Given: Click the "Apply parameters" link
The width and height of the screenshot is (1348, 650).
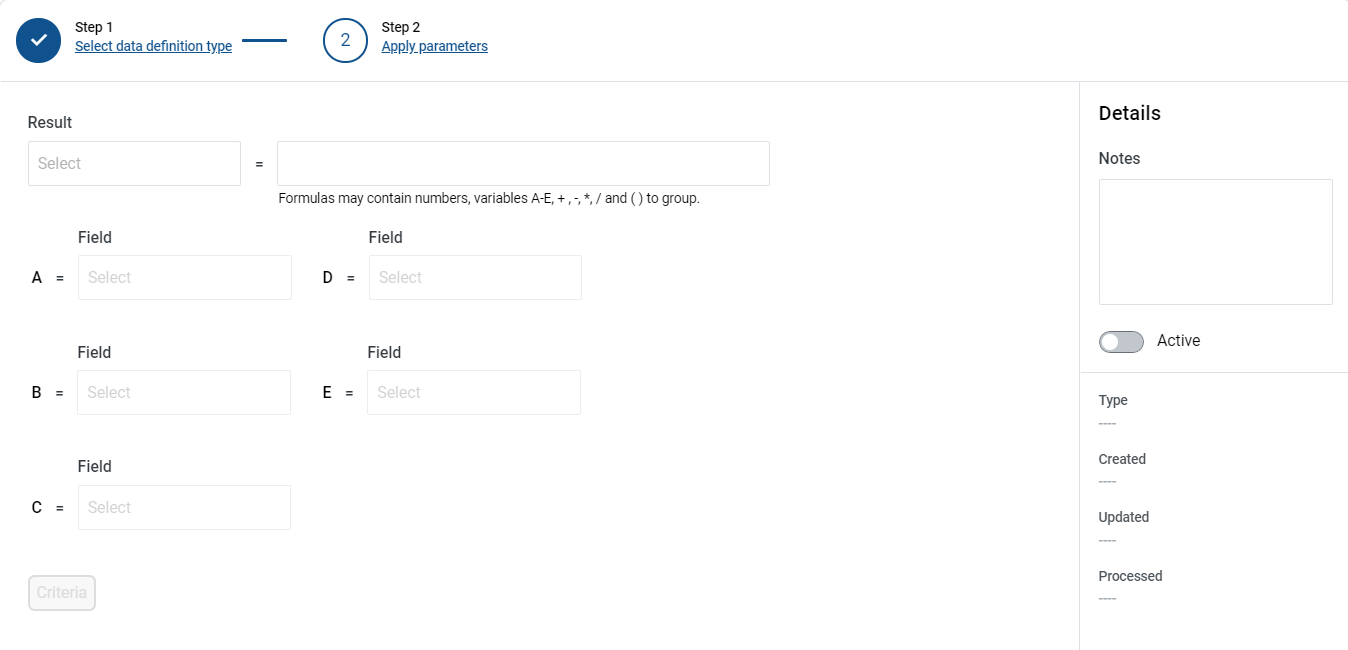Looking at the screenshot, I should 435,46.
